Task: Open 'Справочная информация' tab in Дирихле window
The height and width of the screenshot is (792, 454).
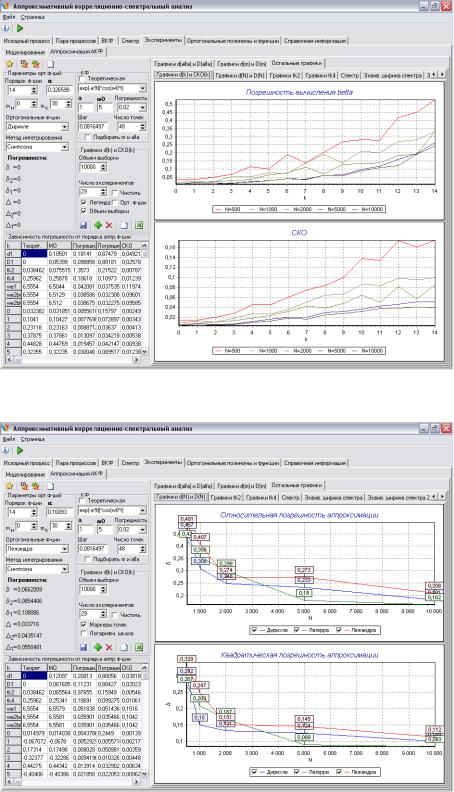Action: tap(315, 40)
